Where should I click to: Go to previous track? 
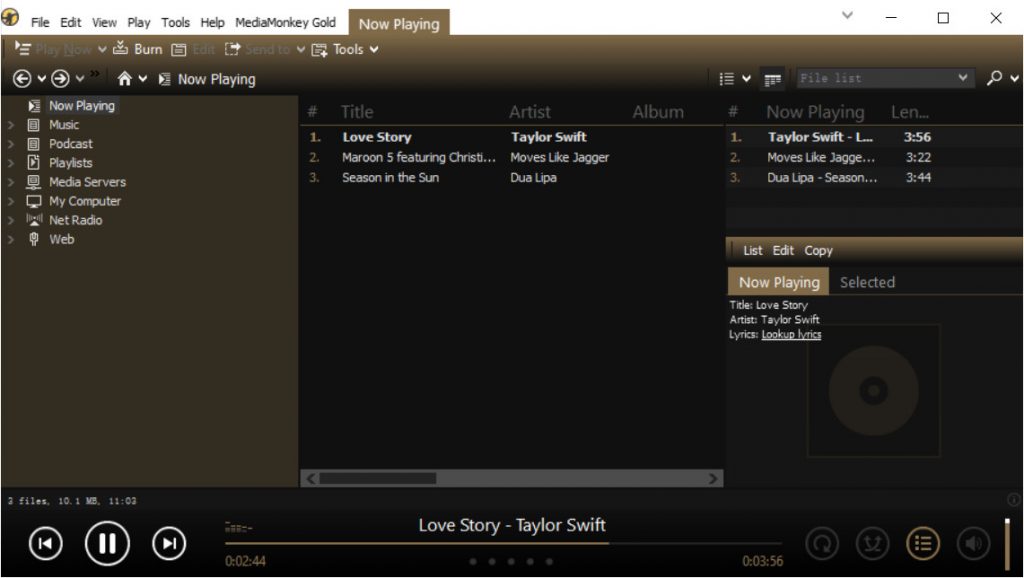pyautogui.click(x=46, y=543)
